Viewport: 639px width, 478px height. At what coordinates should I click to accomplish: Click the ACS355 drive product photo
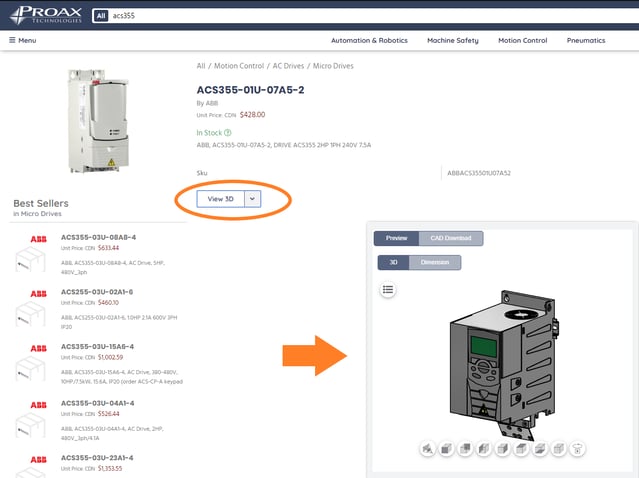pyautogui.click(x=98, y=121)
